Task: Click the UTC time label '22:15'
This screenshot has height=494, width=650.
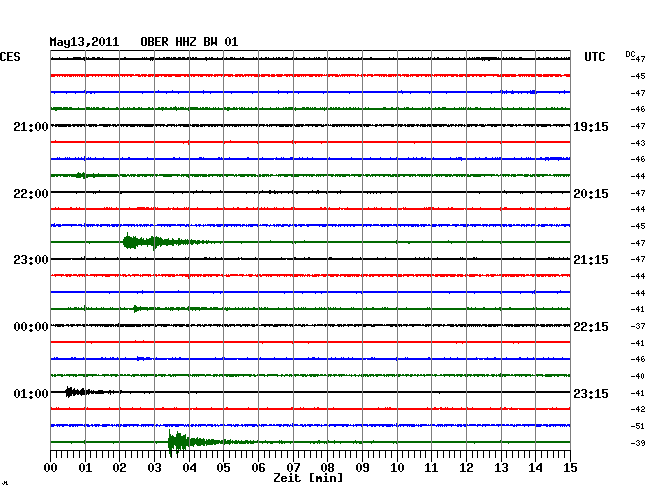Action: tap(591, 327)
